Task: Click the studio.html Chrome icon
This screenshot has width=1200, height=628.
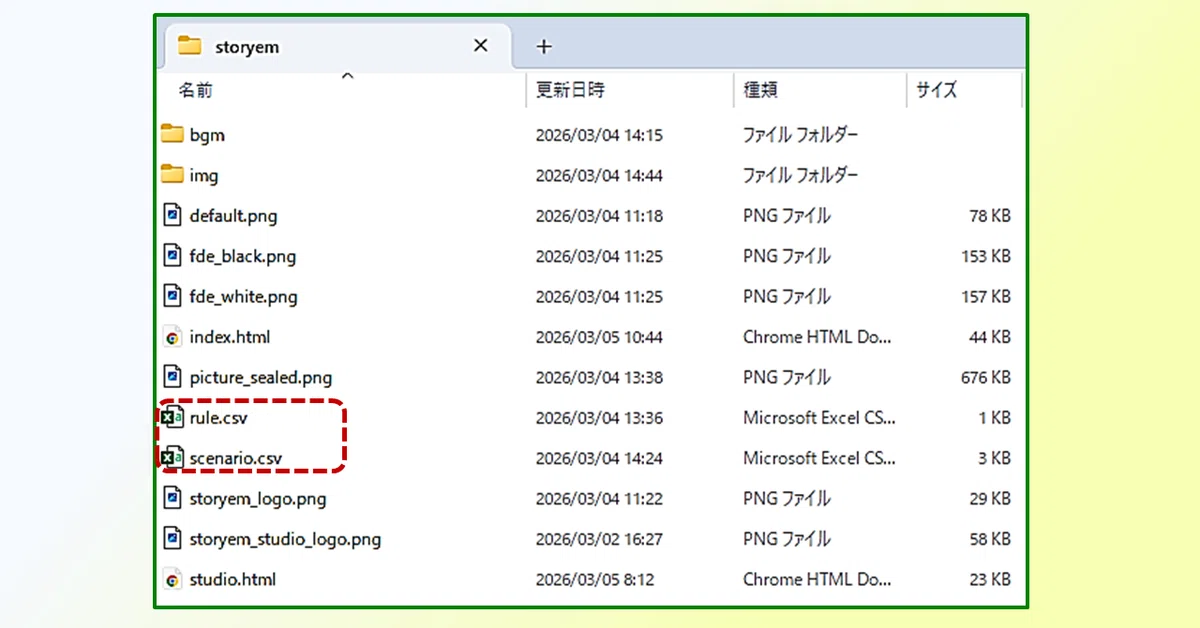Action: (172, 579)
